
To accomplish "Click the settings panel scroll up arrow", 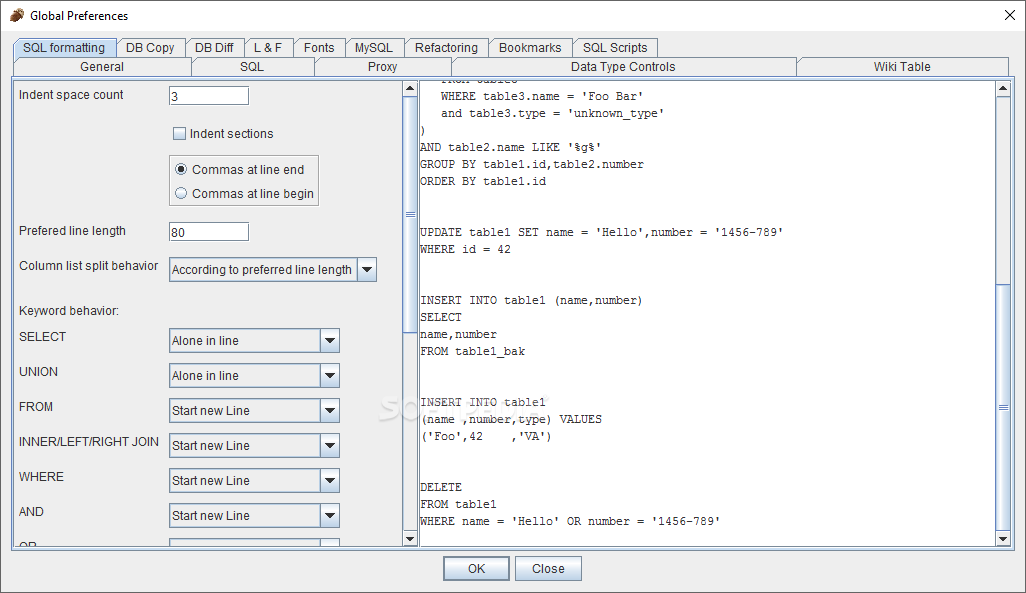I will [410, 88].
